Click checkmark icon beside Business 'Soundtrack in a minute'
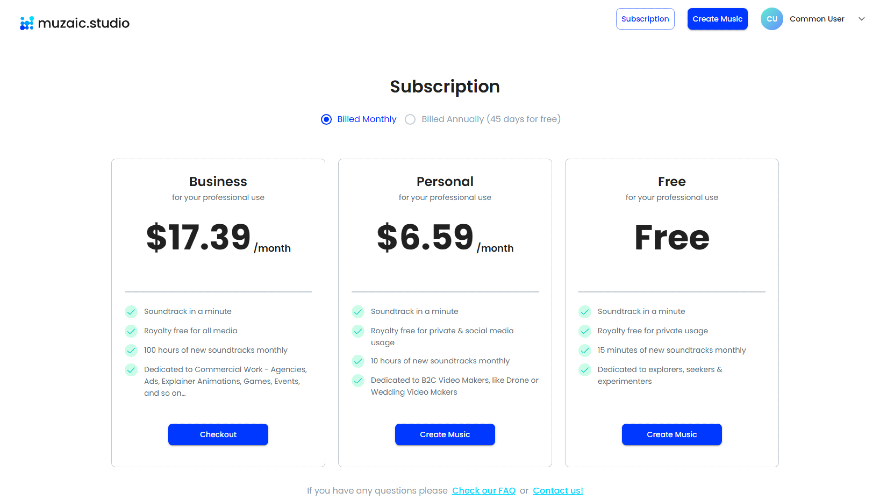This screenshot has width=887, height=500. pos(131,311)
